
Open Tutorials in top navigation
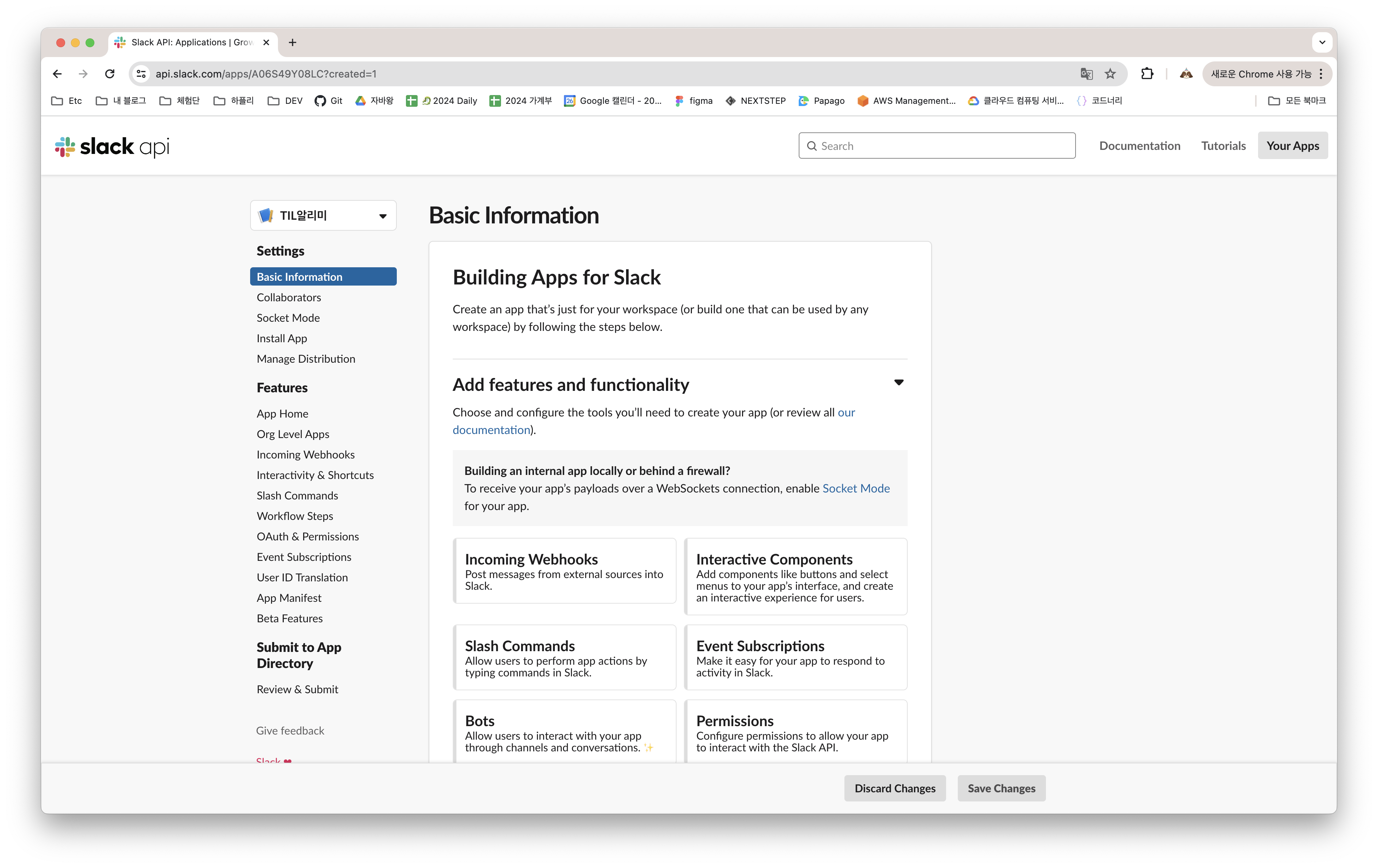pyautogui.click(x=1223, y=146)
